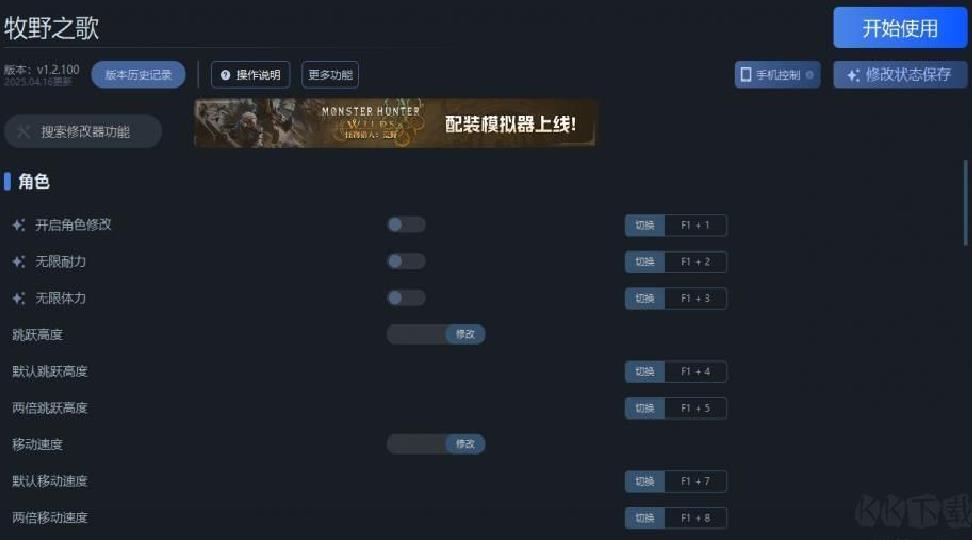Click the F1 + 5 hotkey field
The width and height of the screenshot is (972, 540).
coord(696,408)
